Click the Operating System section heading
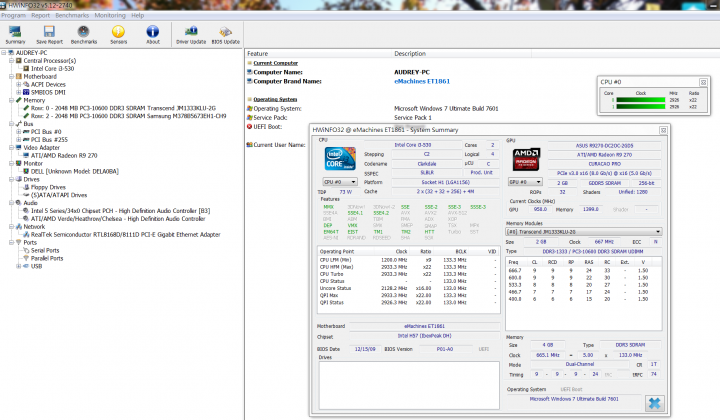This screenshot has height=420, width=720. click(x=275, y=99)
